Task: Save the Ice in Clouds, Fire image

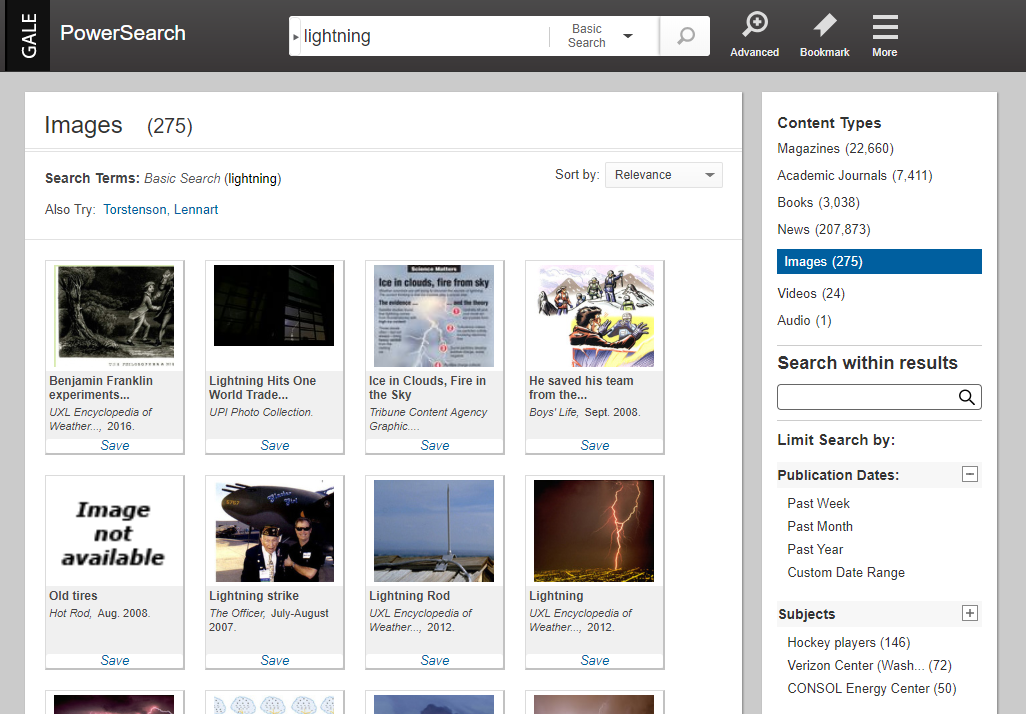Action: [434, 445]
